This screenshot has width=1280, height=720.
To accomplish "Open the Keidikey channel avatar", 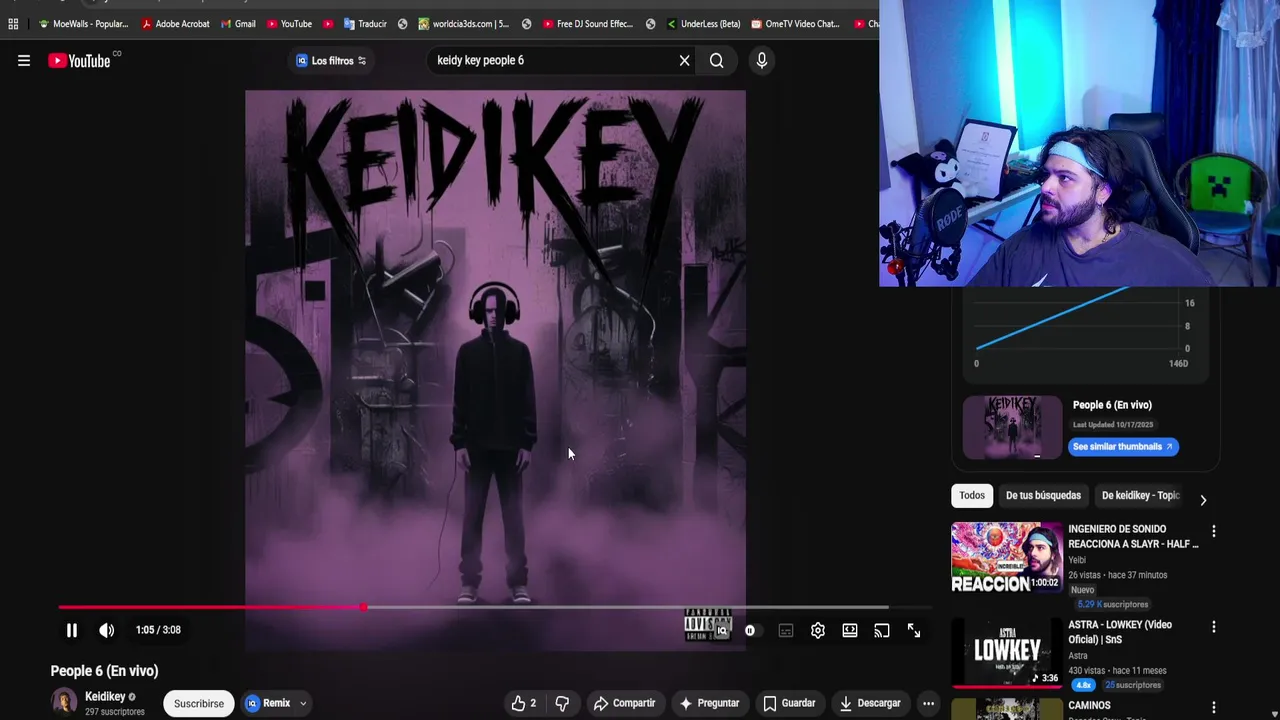I will click(x=64, y=703).
